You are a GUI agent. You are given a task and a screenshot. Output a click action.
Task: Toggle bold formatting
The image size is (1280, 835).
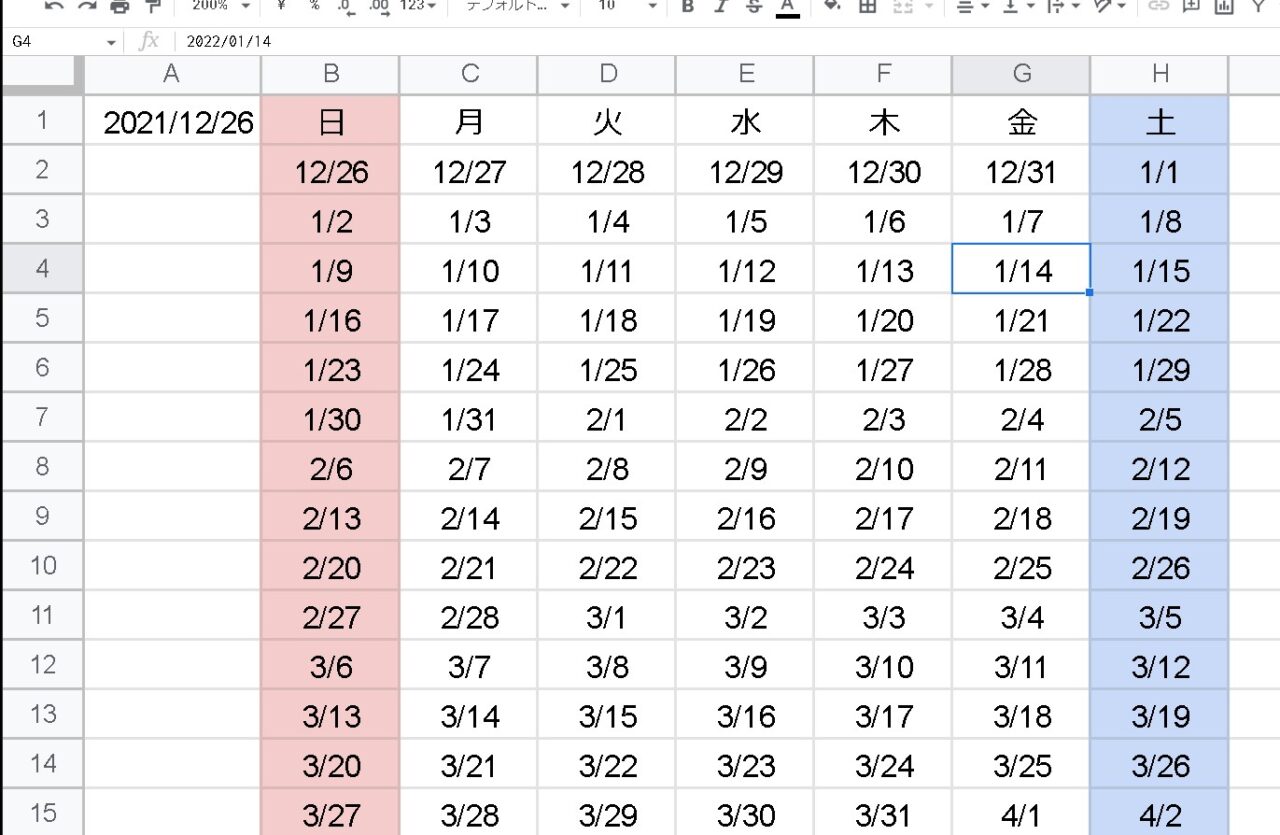pos(687,8)
